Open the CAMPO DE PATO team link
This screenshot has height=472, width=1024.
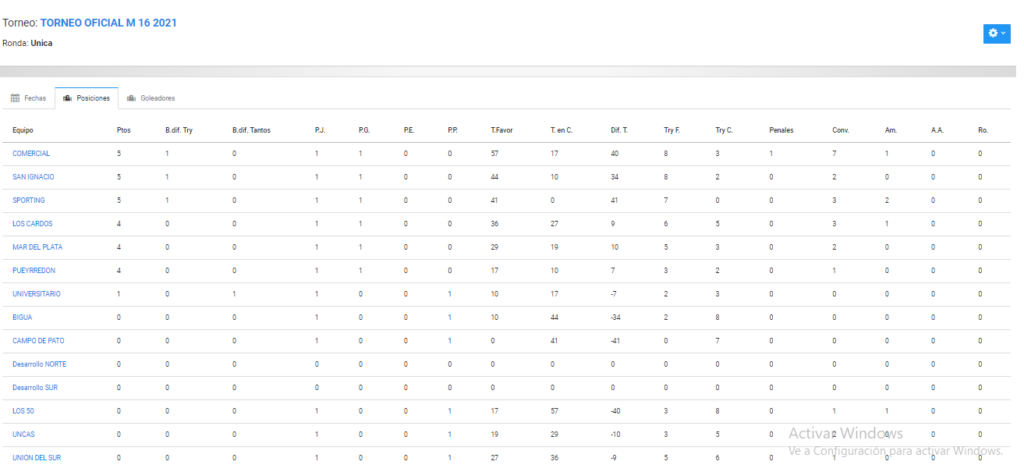coord(39,341)
